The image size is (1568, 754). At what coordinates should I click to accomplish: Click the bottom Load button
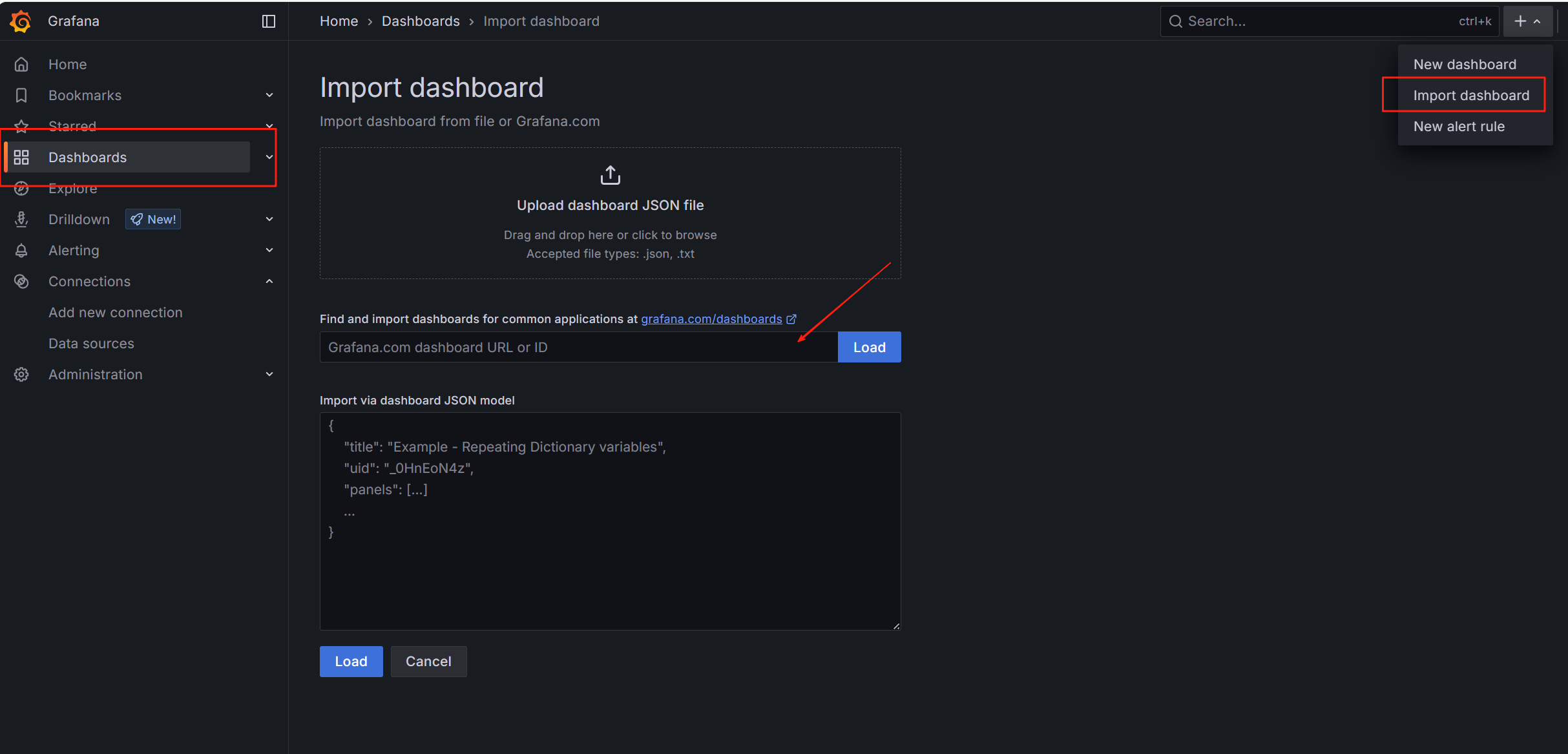351,662
